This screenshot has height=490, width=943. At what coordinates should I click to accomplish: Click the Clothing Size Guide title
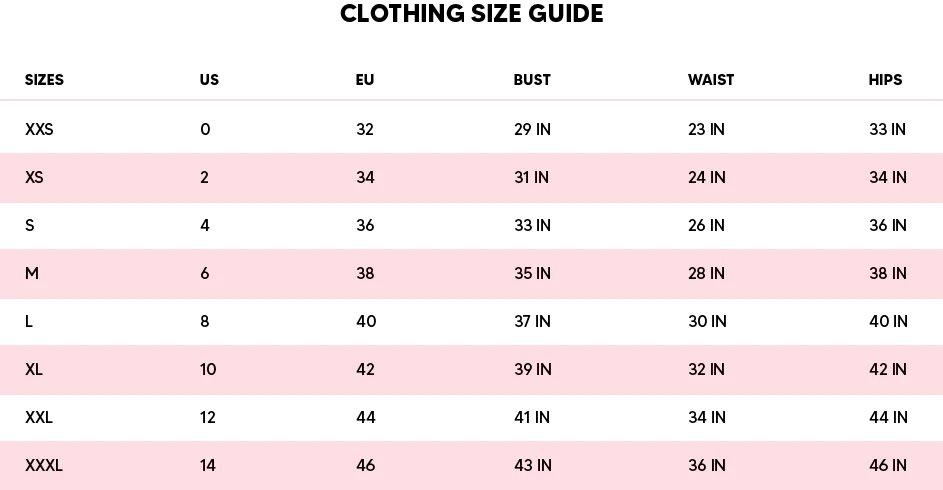471,14
